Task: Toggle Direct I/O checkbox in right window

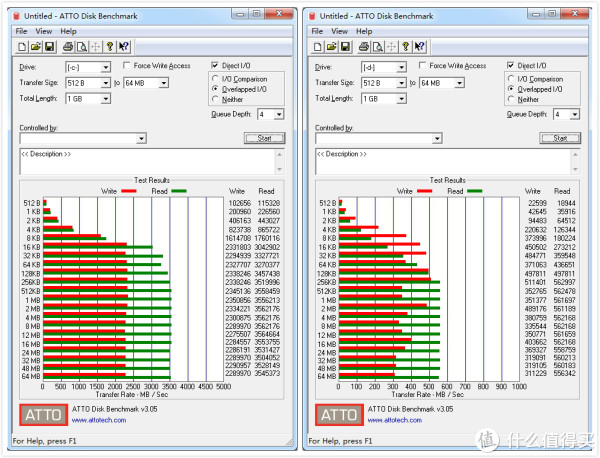Action: tap(510, 65)
